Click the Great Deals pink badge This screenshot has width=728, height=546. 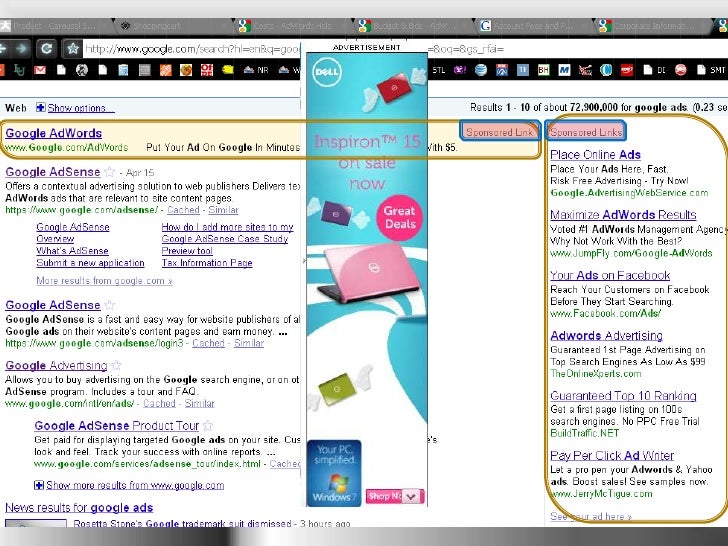click(x=399, y=217)
